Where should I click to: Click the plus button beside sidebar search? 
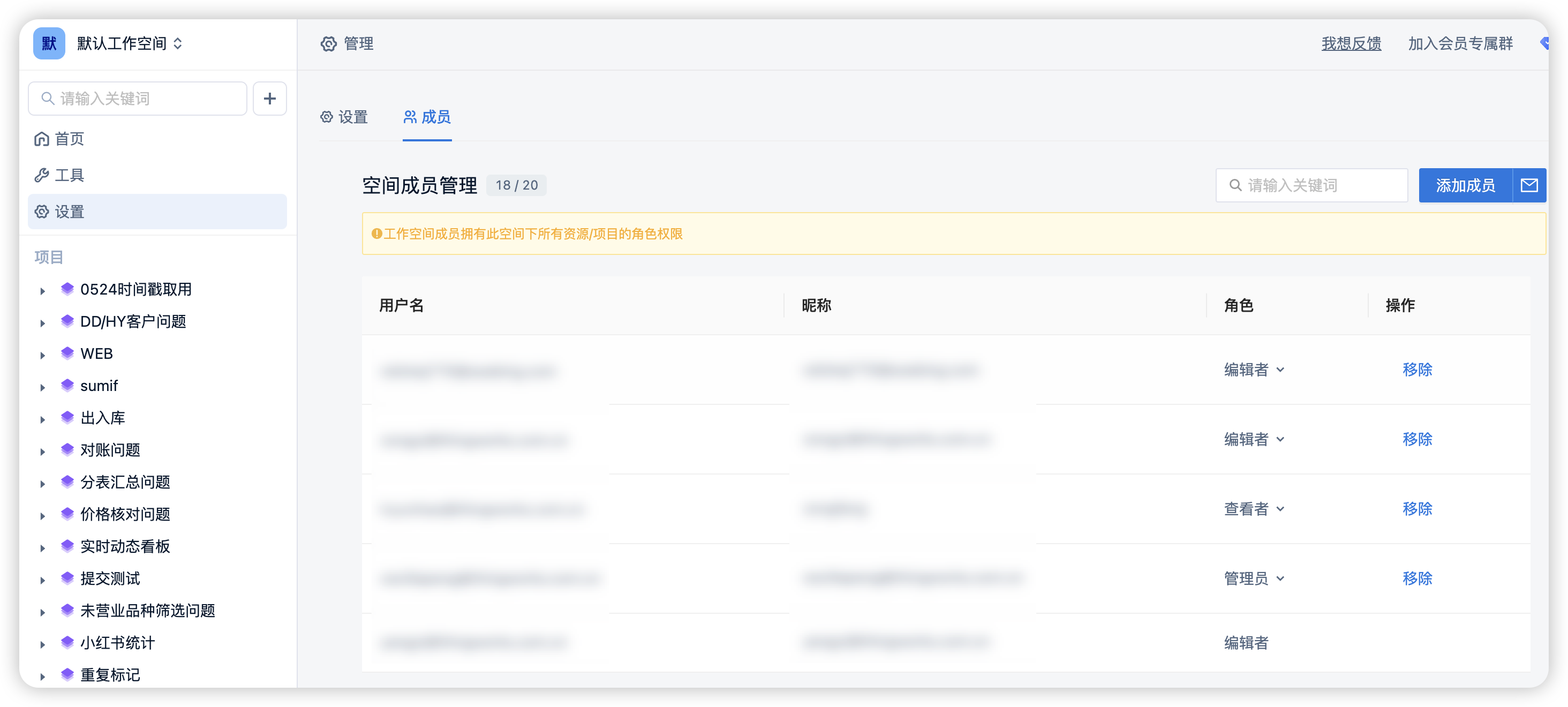[x=270, y=99]
